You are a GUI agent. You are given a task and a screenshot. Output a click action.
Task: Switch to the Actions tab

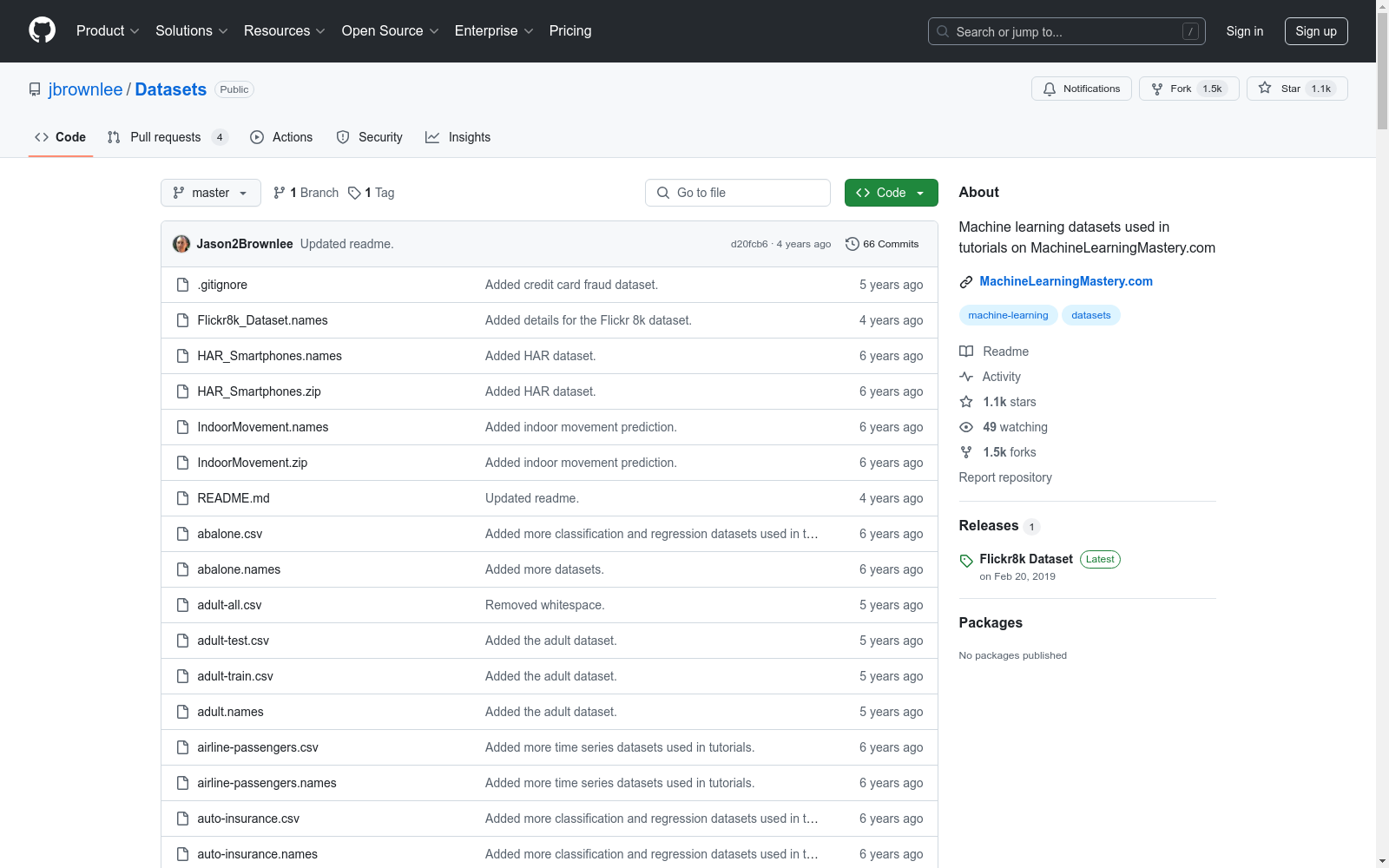click(x=281, y=137)
